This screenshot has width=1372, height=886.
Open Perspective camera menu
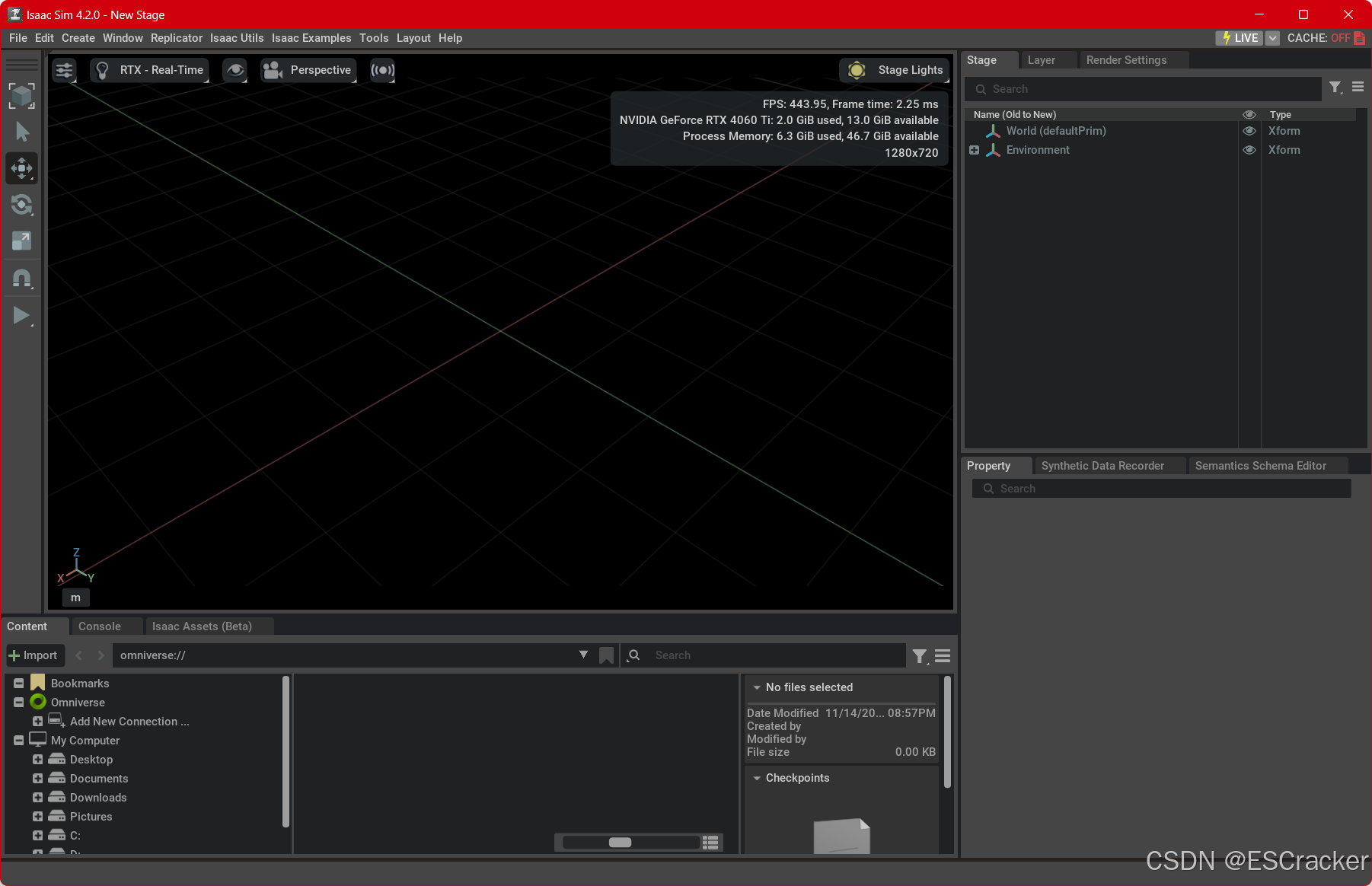[308, 70]
